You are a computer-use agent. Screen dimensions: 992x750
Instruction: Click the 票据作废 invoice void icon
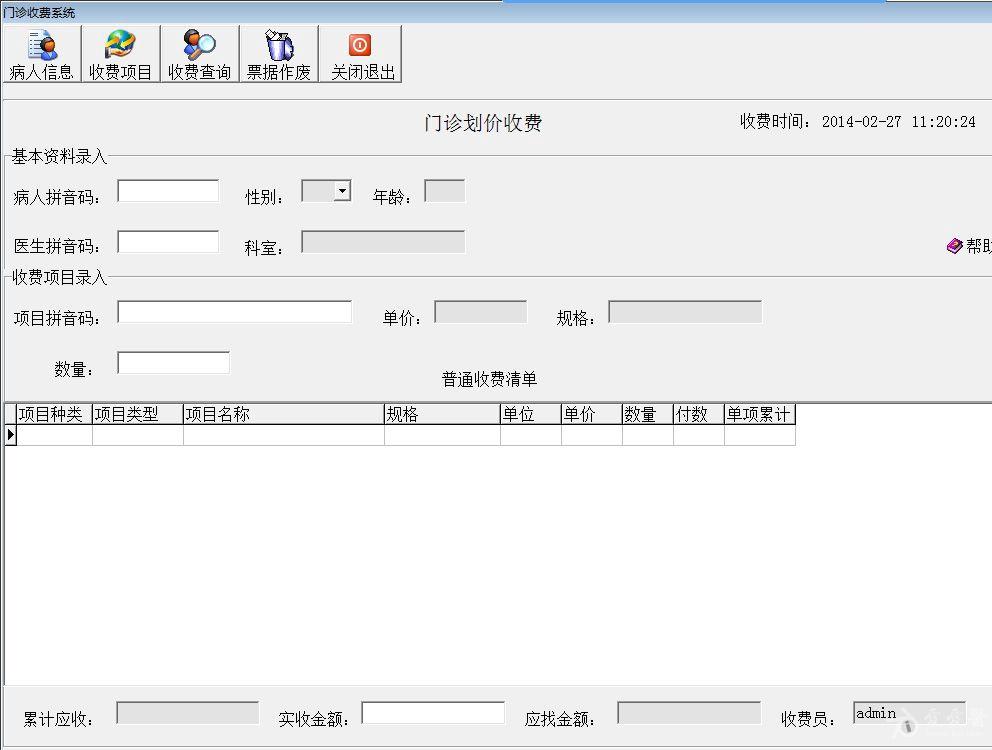tap(279, 54)
